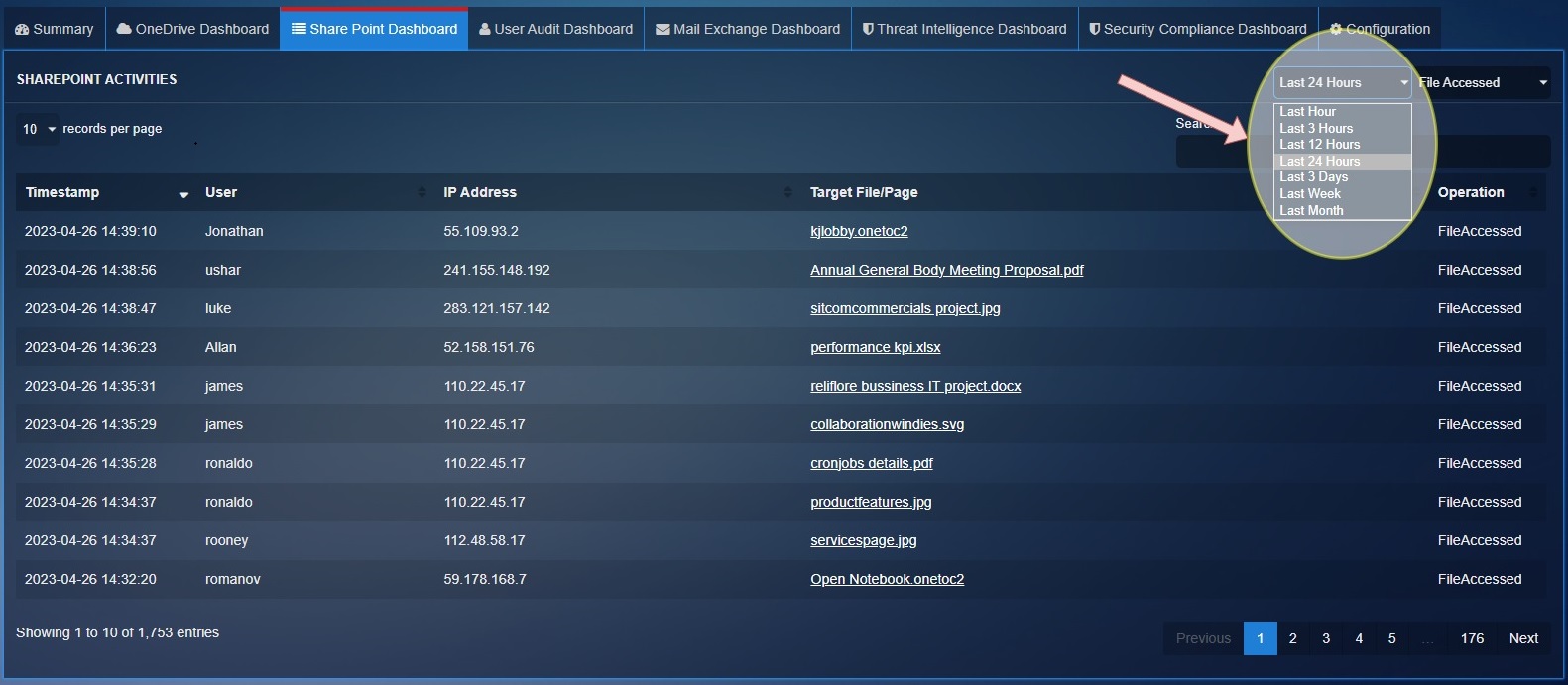The height and width of the screenshot is (685, 1568).
Task: Open Security Compliance Dashboard tab
Action: (x=1198, y=29)
